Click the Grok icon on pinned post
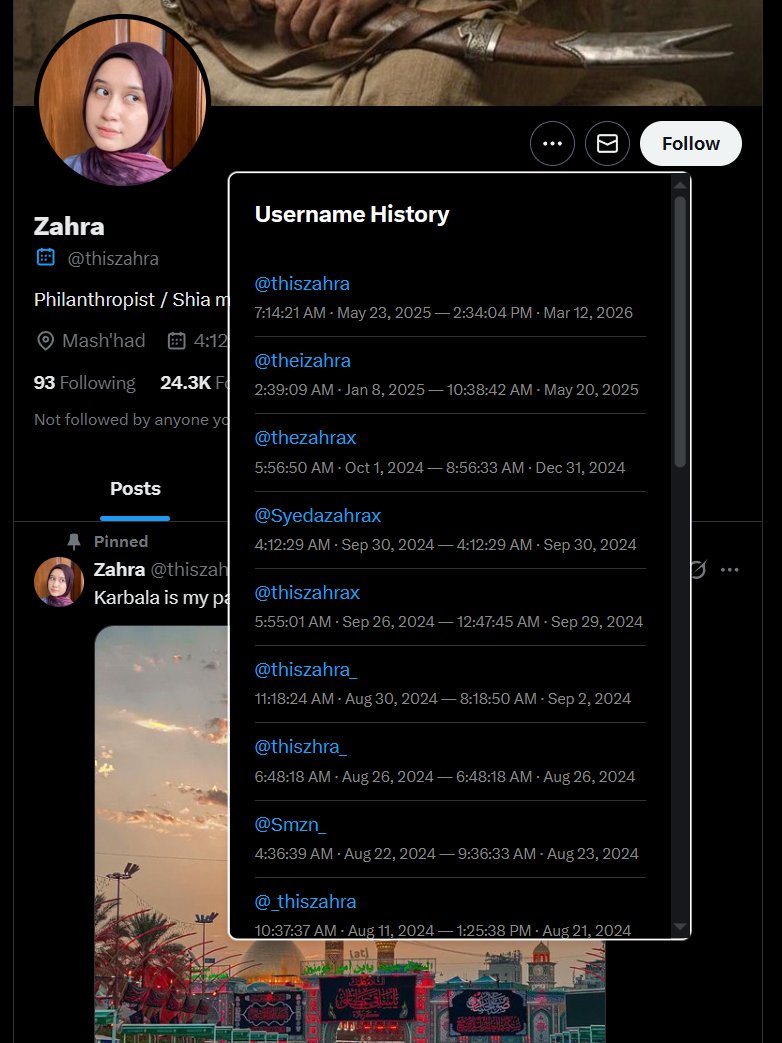782x1043 pixels. tap(697, 570)
